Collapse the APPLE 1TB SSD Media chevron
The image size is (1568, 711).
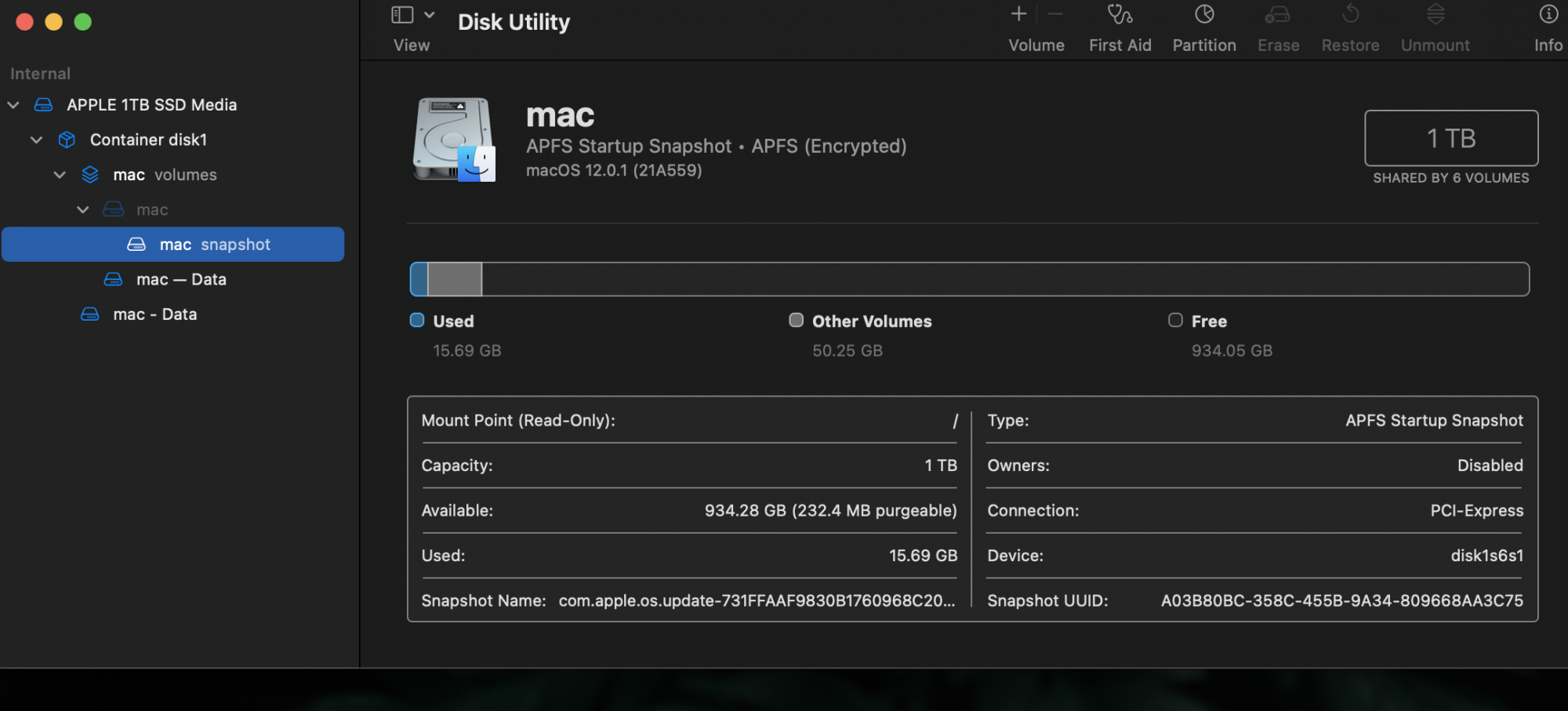click(x=13, y=104)
